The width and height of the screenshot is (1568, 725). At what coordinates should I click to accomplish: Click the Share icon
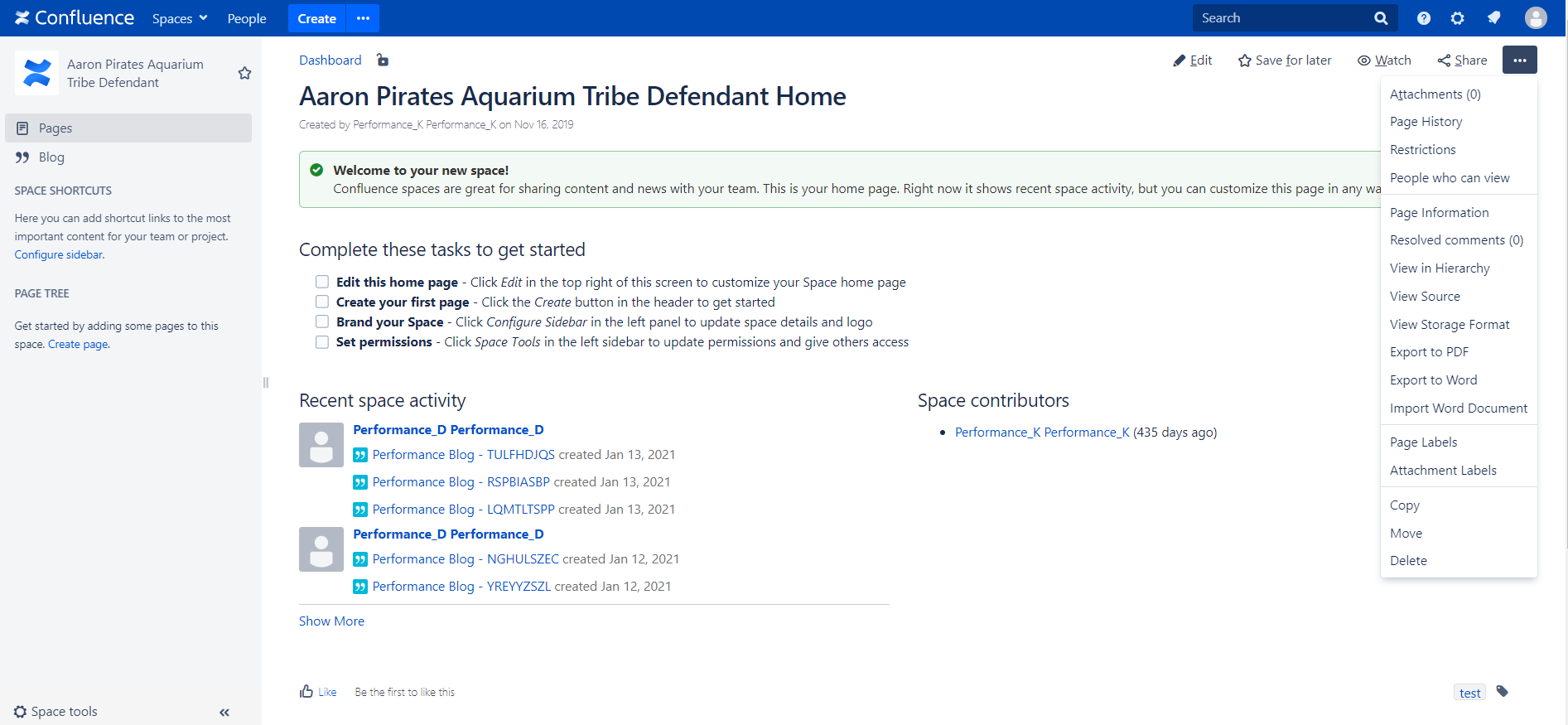1444,60
